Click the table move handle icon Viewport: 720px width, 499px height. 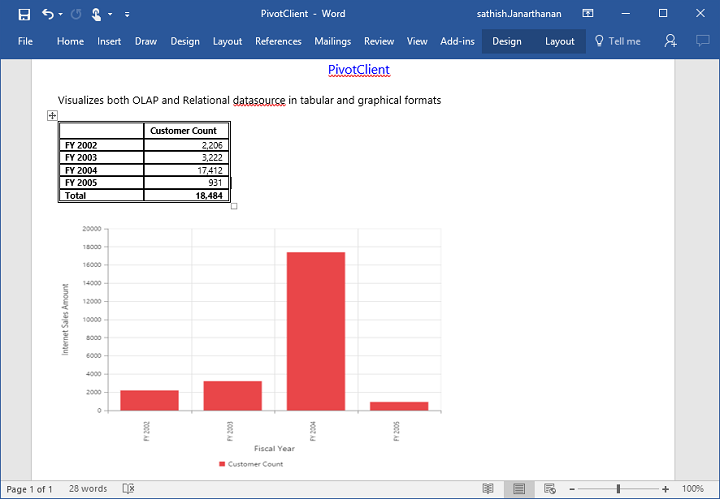pyautogui.click(x=52, y=116)
